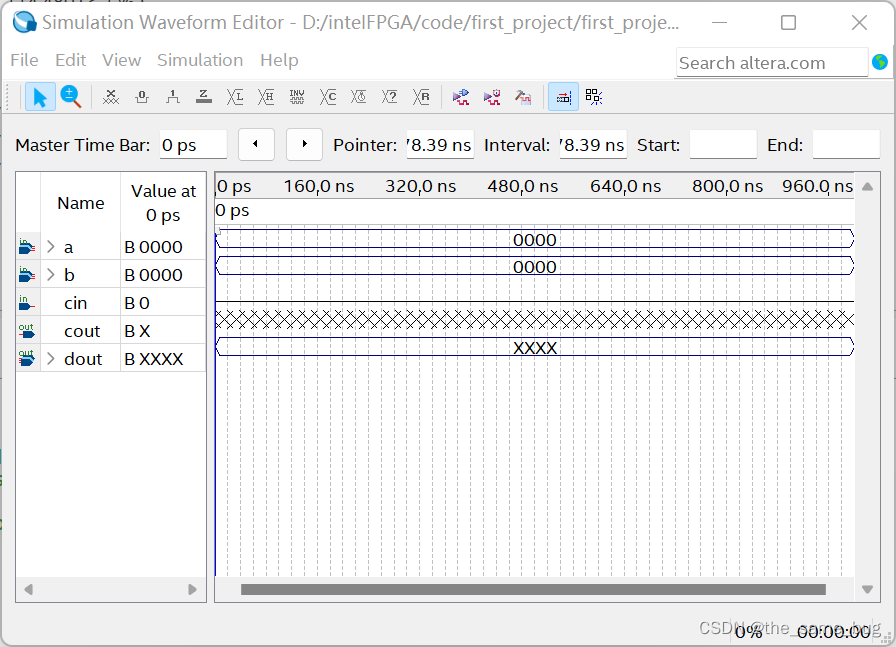The width and height of the screenshot is (896, 647).
Task: Expand bus signal a
Action: pos(51,246)
